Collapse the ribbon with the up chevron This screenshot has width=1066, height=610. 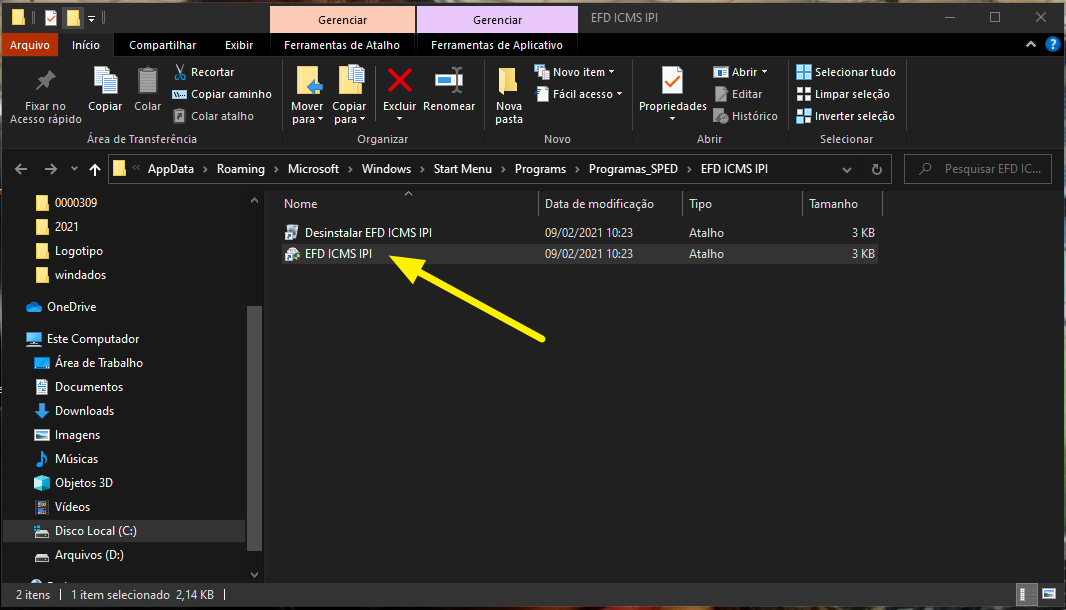click(x=1031, y=45)
